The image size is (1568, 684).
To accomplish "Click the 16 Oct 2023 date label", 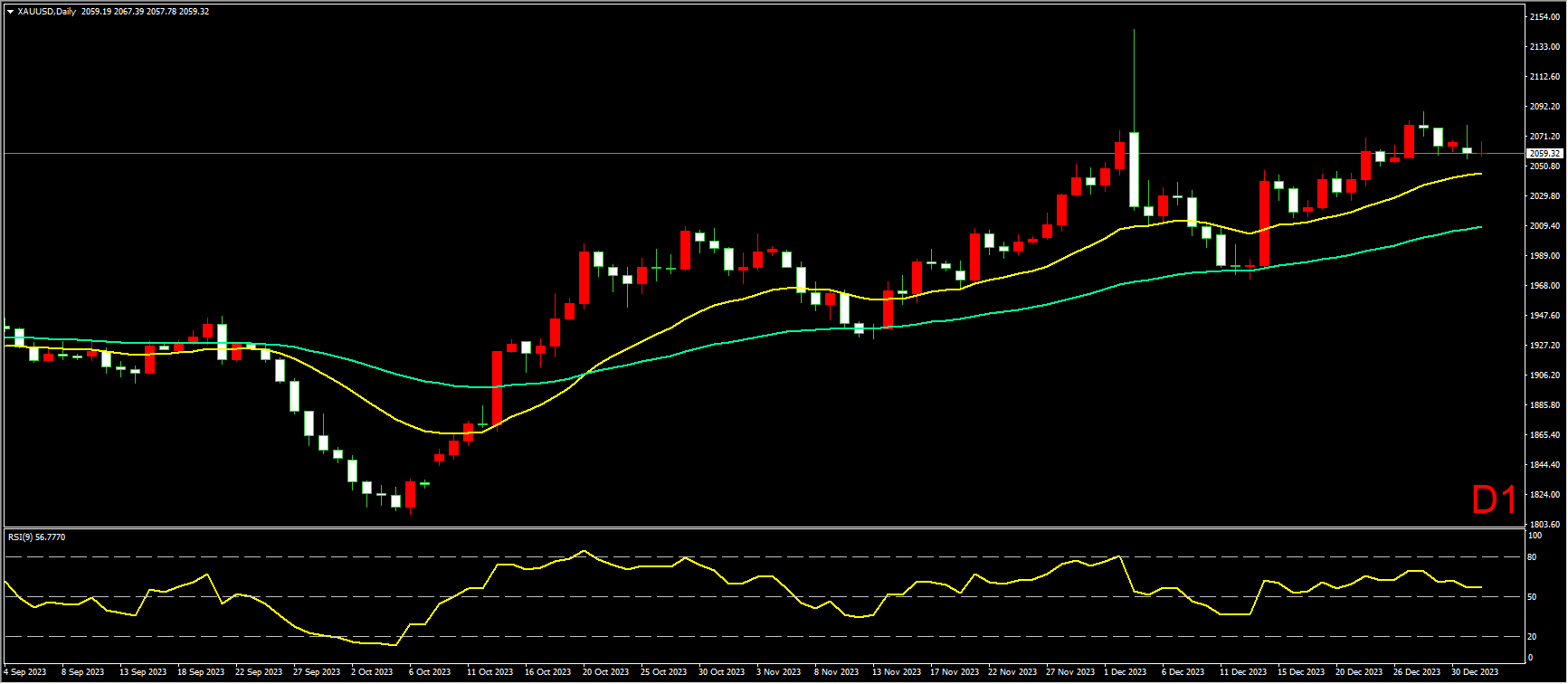I will click(x=547, y=672).
